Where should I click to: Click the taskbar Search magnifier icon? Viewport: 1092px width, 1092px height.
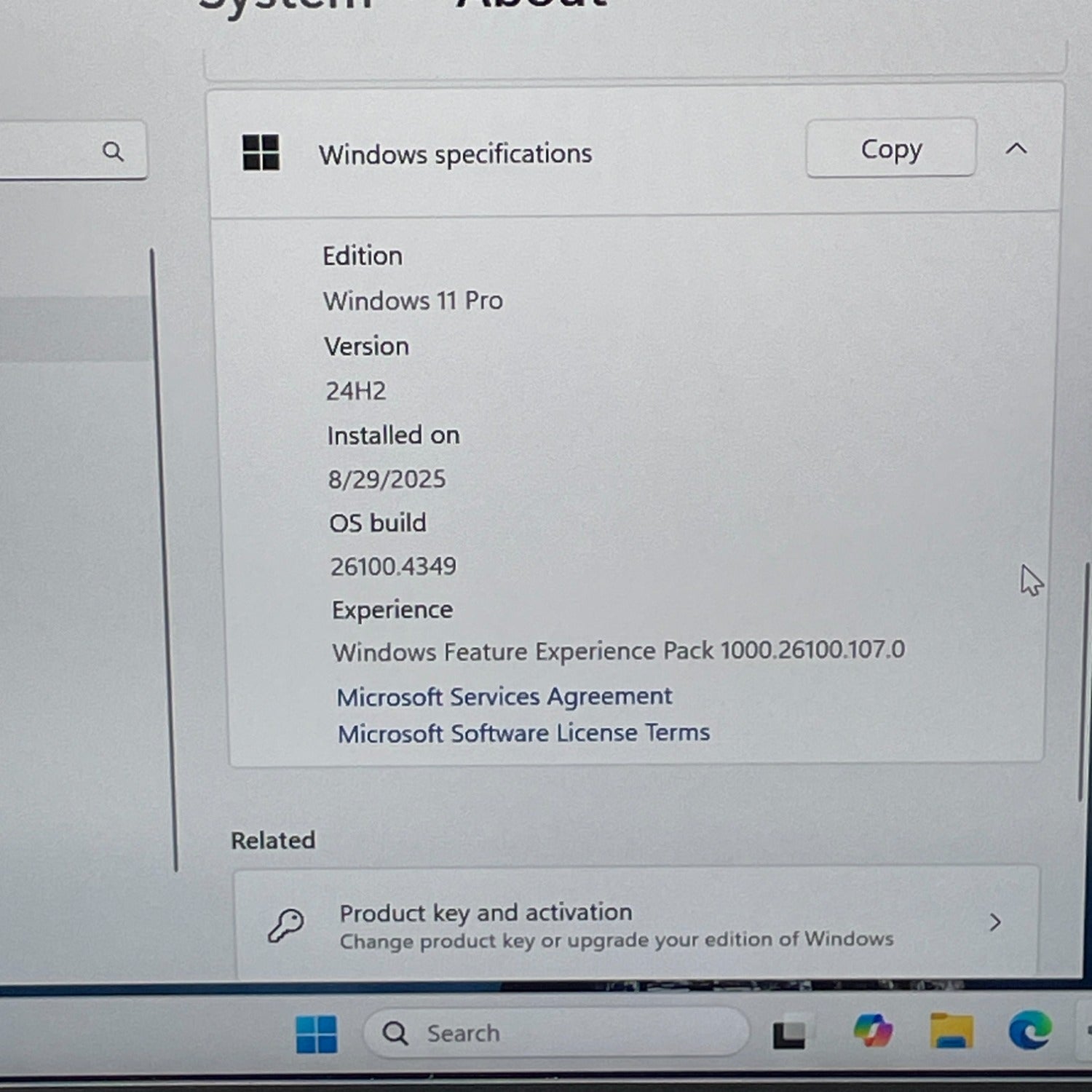pyautogui.click(x=395, y=1033)
